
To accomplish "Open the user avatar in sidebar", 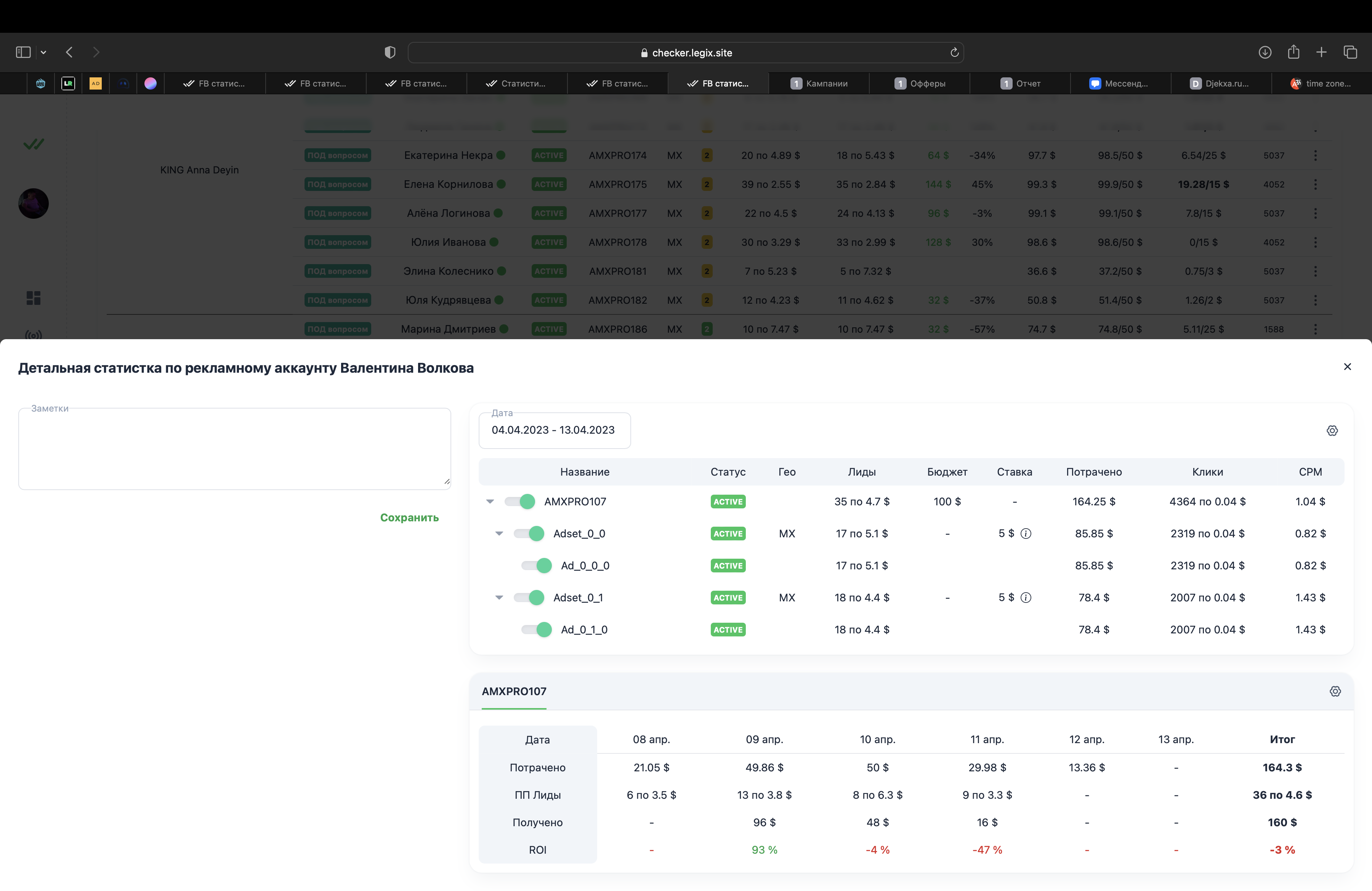I will [34, 204].
